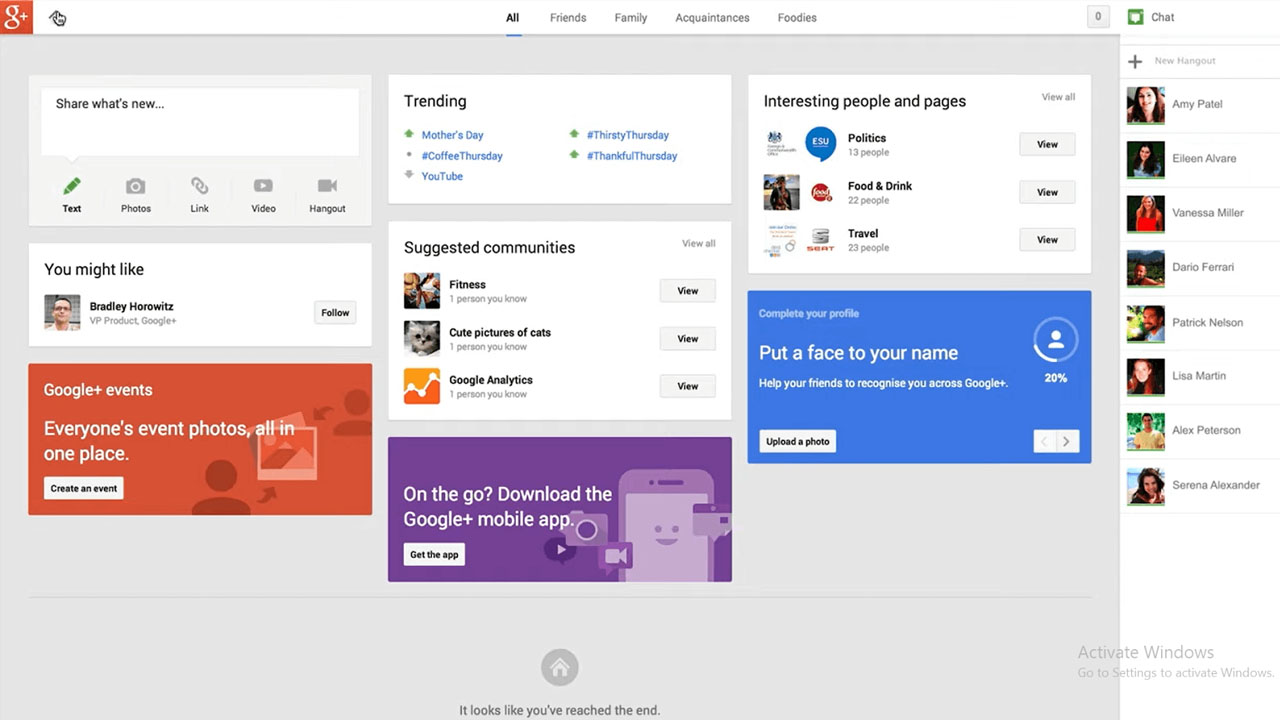Open Serena Alexander's chat avatar

click(1146, 485)
